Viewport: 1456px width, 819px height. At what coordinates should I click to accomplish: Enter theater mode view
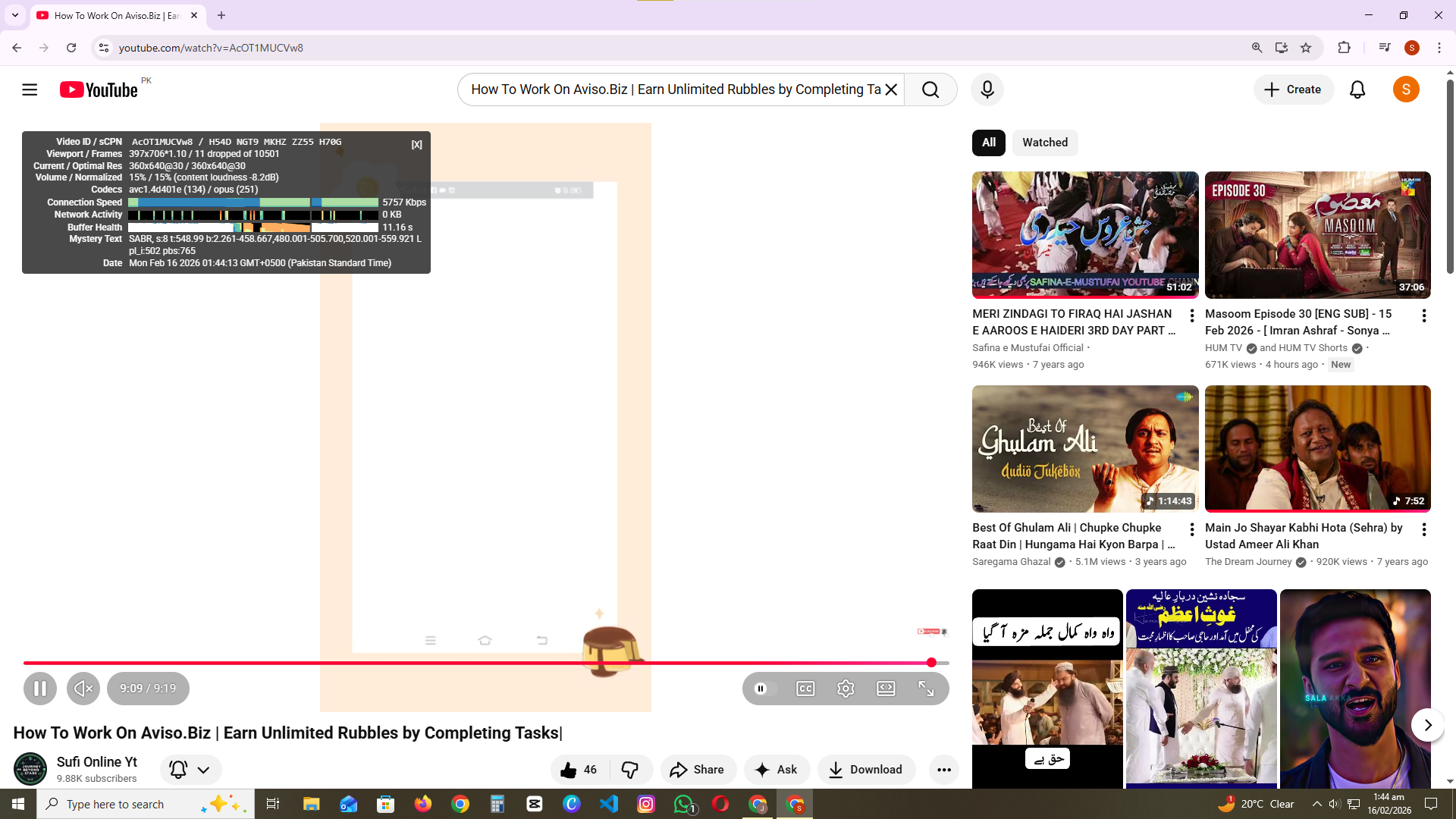click(x=886, y=689)
